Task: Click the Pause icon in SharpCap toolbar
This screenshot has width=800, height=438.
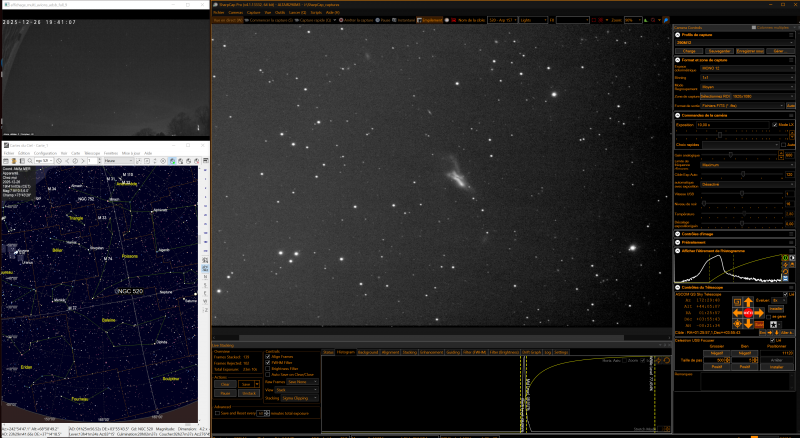Action: (x=383, y=20)
